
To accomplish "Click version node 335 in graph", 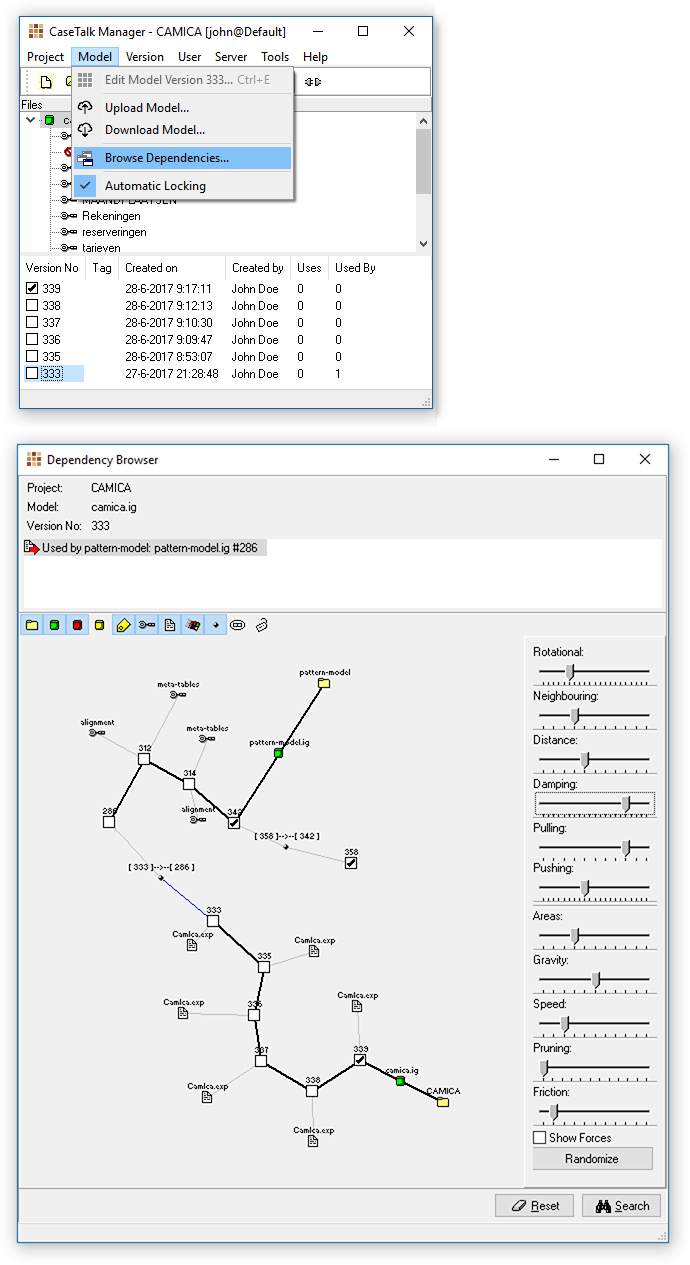I will 264,967.
